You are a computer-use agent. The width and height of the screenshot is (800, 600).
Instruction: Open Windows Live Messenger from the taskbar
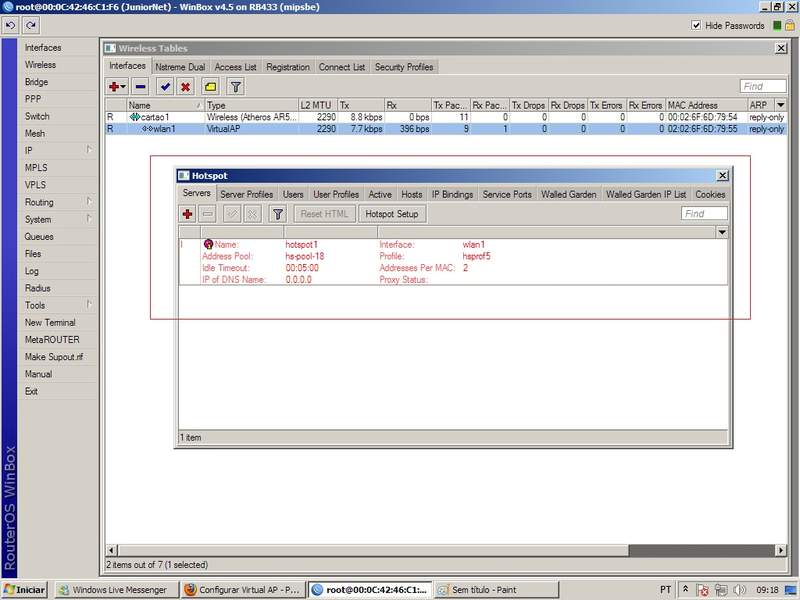116,590
